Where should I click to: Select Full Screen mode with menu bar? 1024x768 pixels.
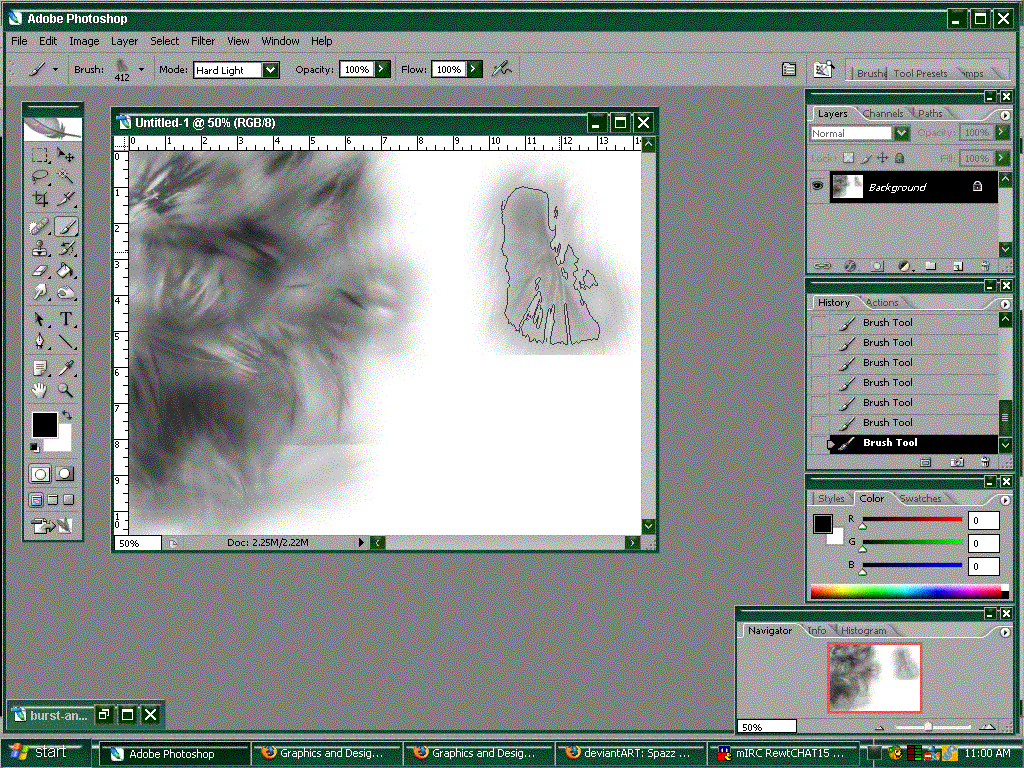click(53, 500)
